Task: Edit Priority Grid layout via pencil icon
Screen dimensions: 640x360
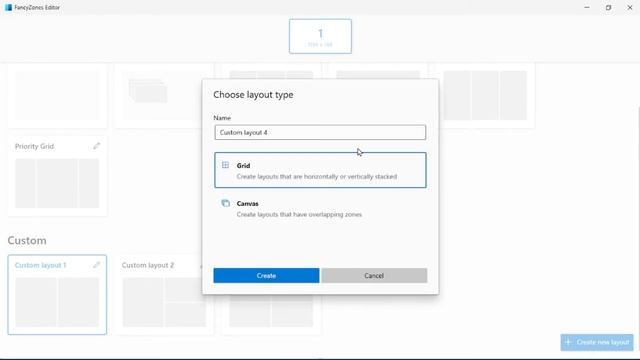Action: point(96,146)
